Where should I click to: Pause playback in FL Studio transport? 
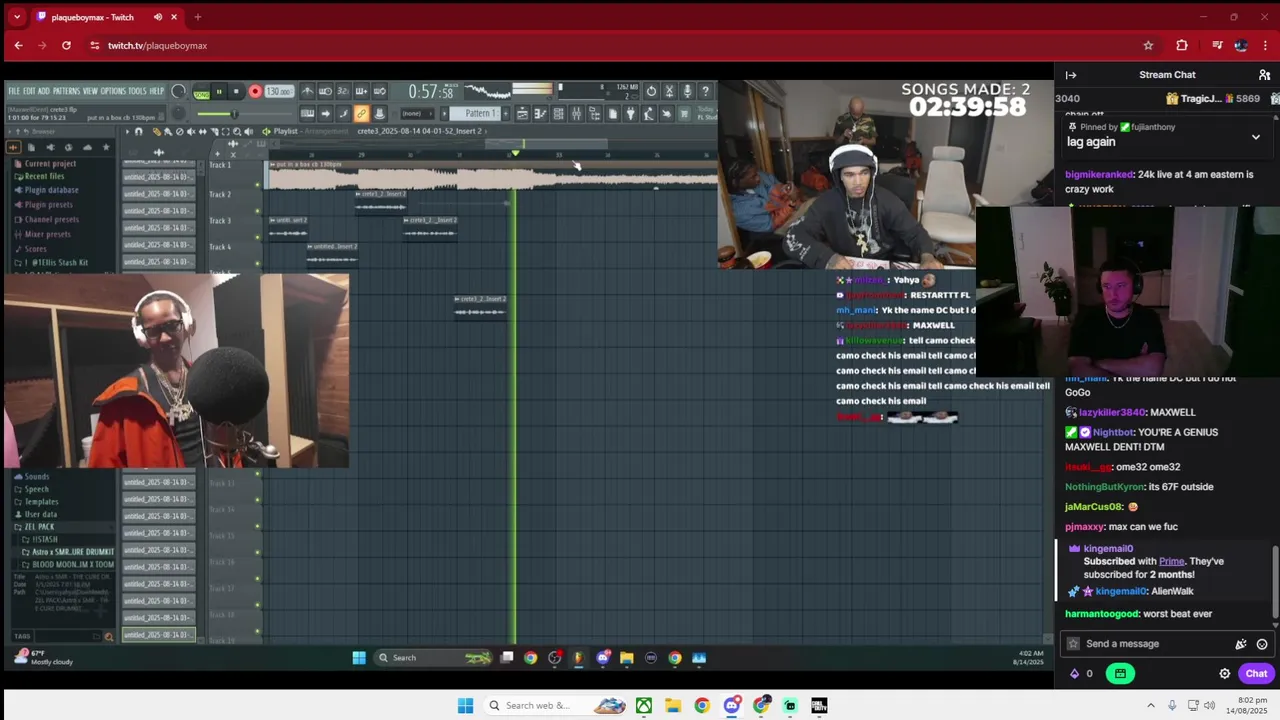(x=219, y=92)
